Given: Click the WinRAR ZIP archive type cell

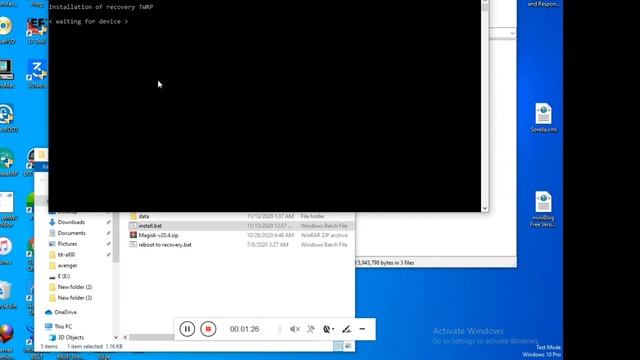Looking at the screenshot, I should click(x=324, y=235).
